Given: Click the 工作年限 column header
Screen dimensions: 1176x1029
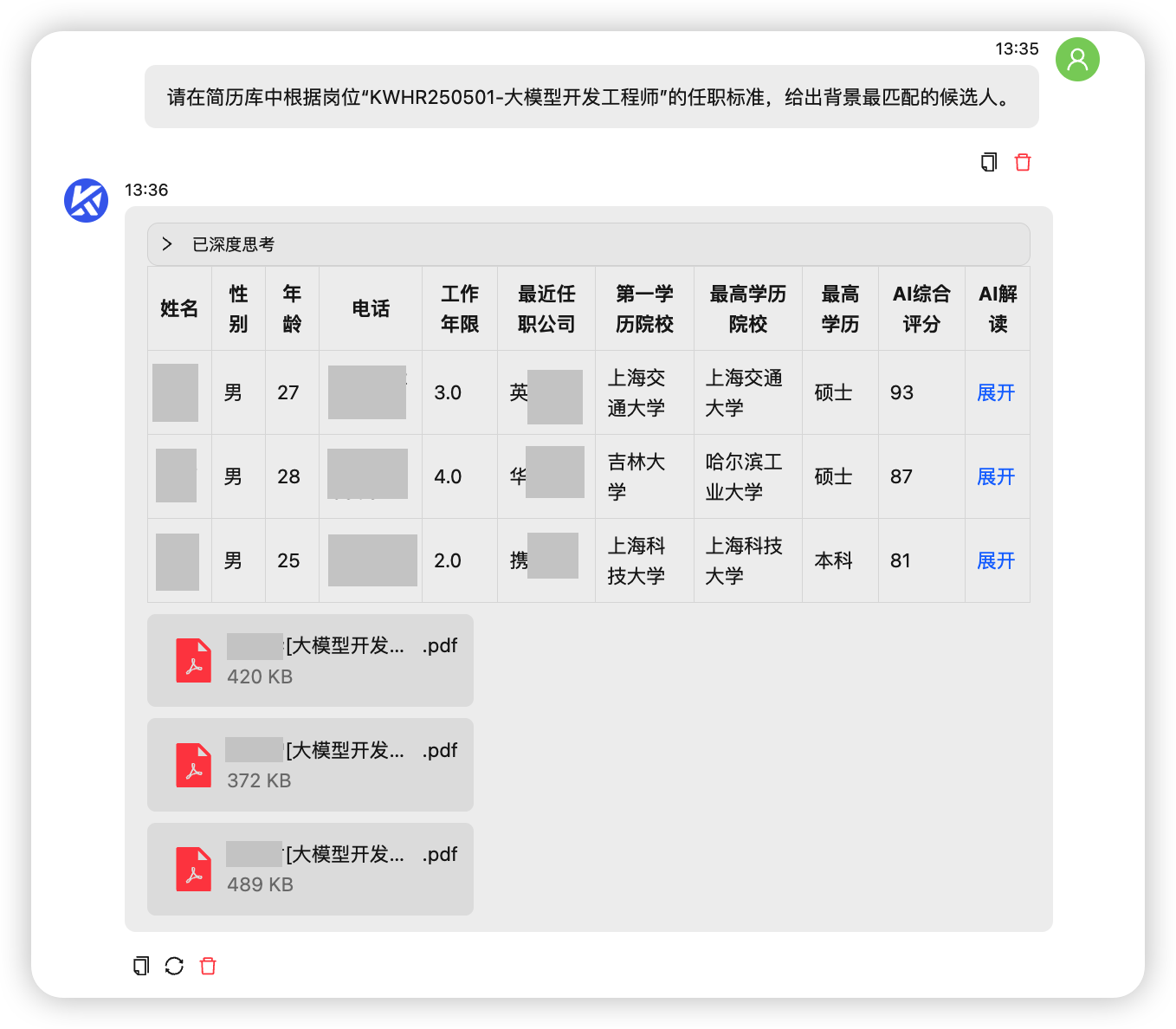Looking at the screenshot, I should (459, 308).
